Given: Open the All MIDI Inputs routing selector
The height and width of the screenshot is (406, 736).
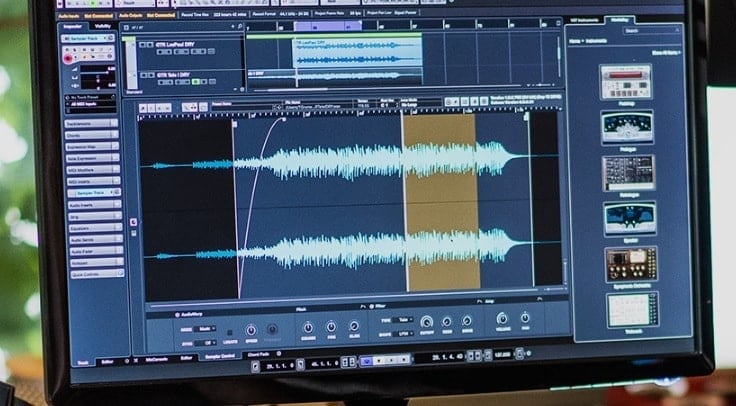Looking at the screenshot, I should click(91, 103).
